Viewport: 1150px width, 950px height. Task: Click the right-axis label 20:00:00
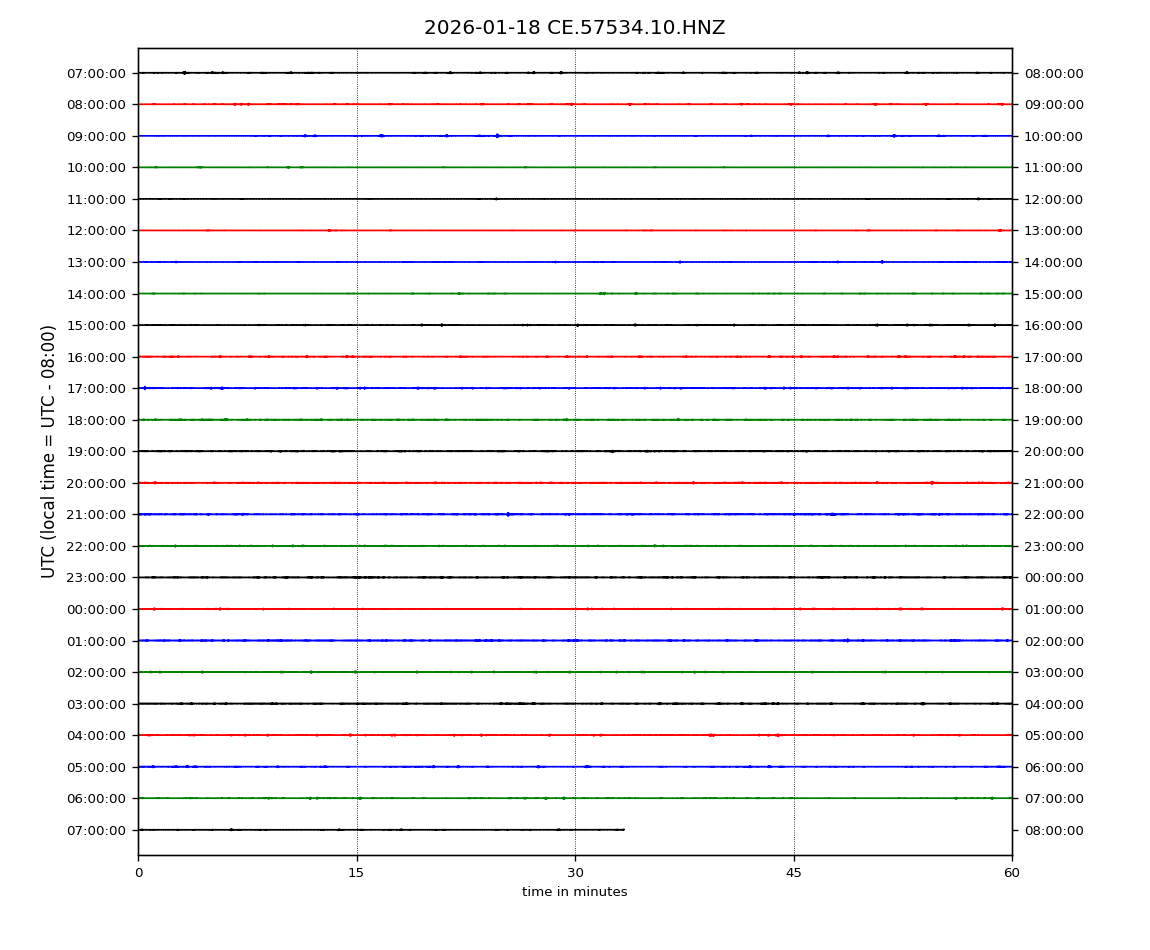click(x=1053, y=451)
